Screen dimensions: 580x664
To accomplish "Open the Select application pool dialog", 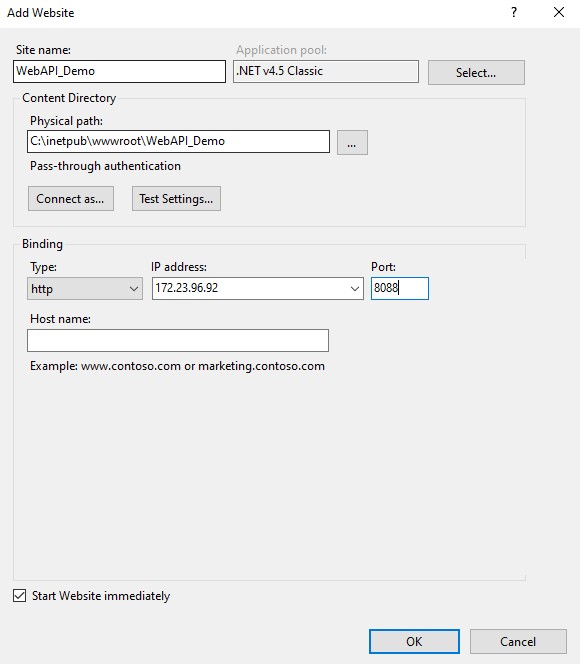I will tap(476, 72).
